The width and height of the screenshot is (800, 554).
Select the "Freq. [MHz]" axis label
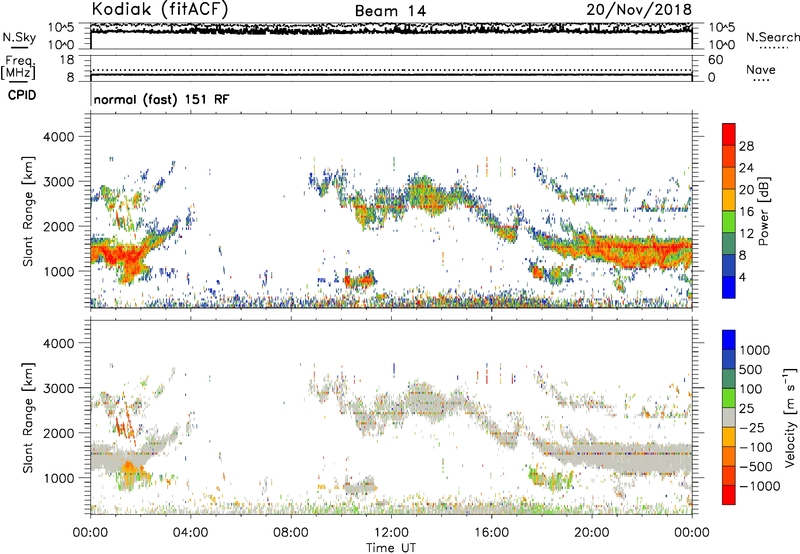coord(18,67)
